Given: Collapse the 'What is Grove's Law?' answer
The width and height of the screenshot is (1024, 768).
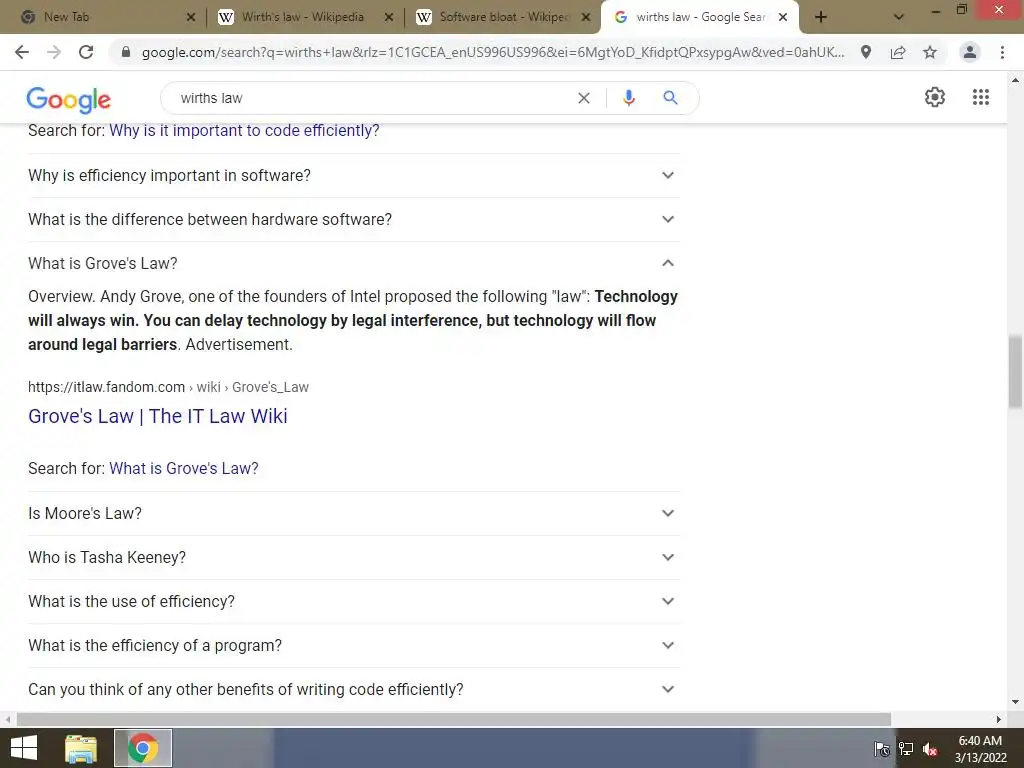Looking at the screenshot, I should [353, 263].
